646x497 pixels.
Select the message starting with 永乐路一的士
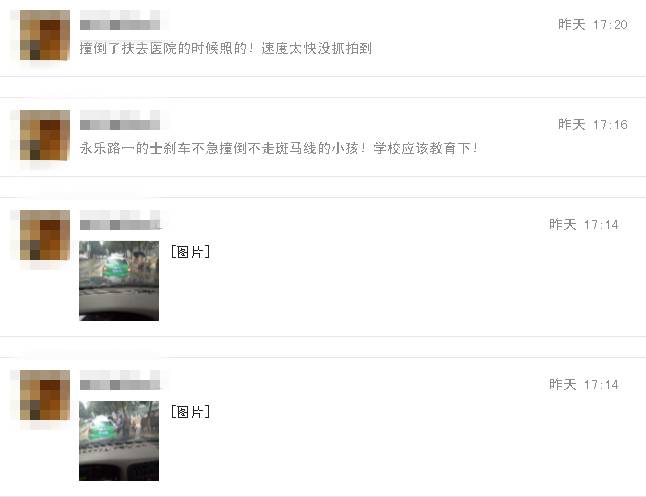(279, 148)
